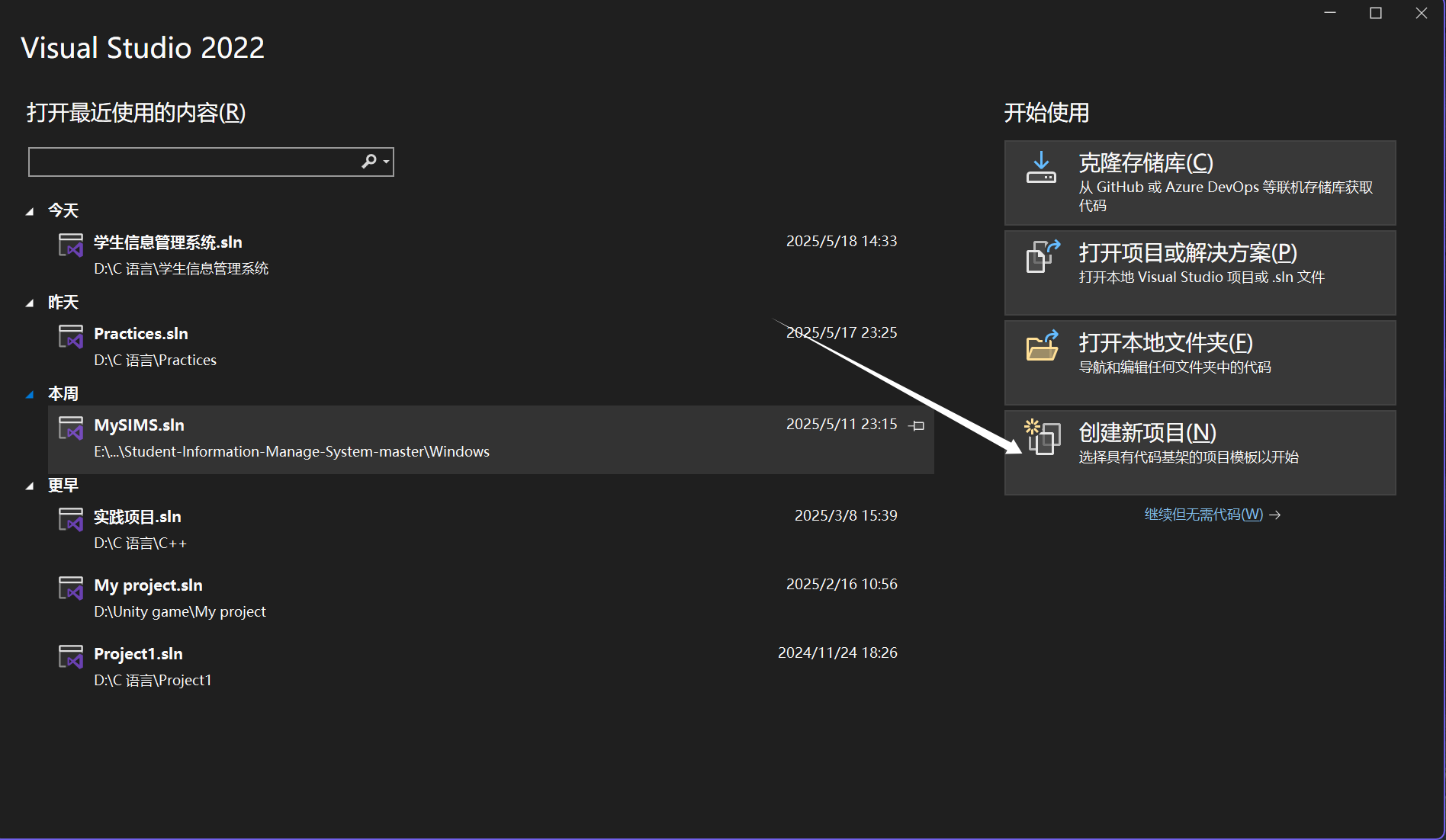Screen dimensions: 1446x840
Task: Click 打开本地文件夹(F) button
Action: tap(1200, 363)
